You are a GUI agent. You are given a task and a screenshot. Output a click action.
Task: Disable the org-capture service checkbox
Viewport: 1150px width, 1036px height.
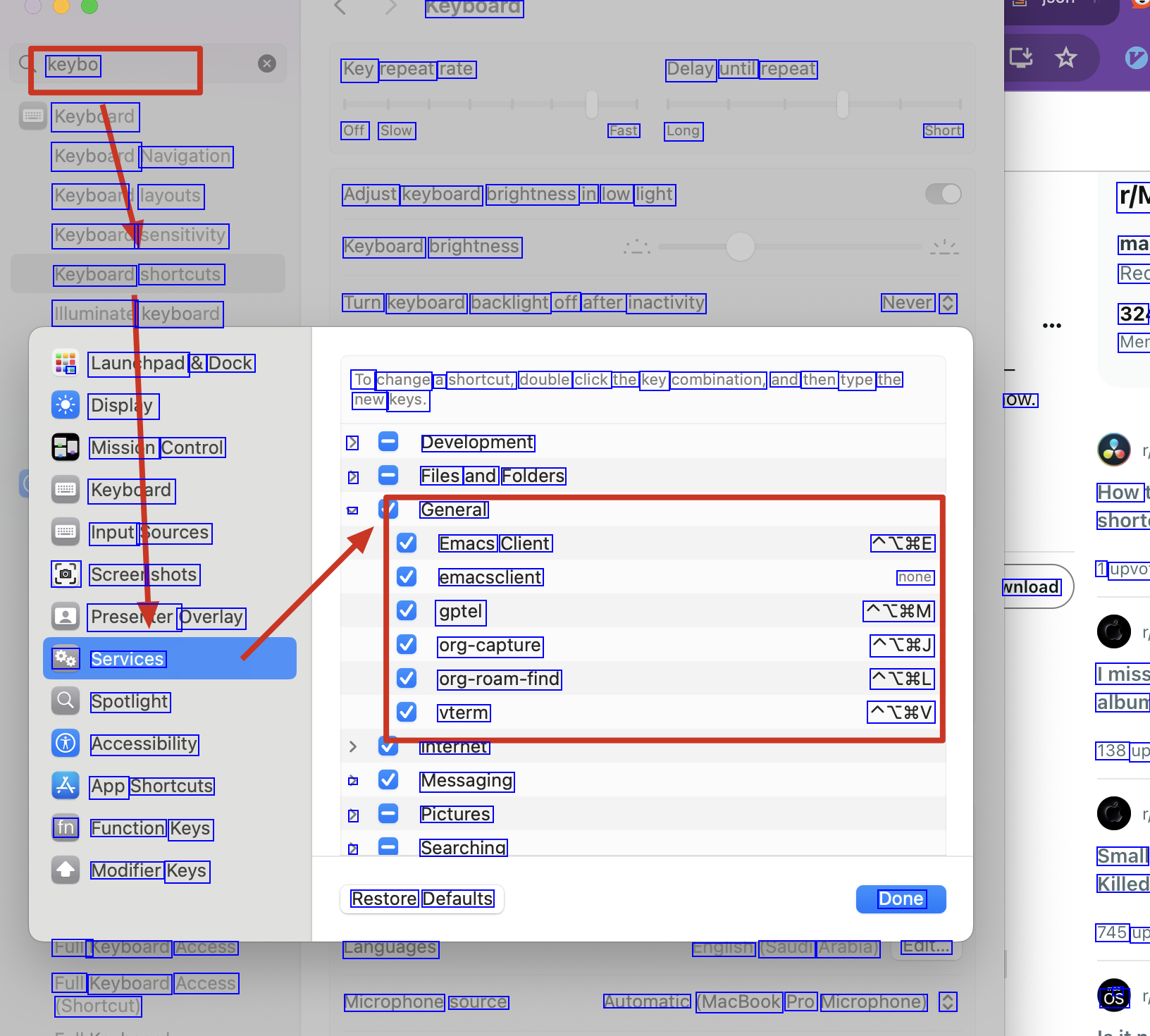pos(407,645)
